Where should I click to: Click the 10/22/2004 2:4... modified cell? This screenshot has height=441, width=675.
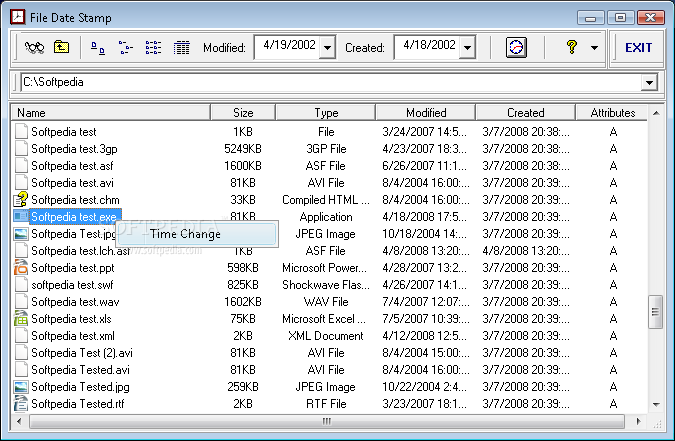click(424, 387)
